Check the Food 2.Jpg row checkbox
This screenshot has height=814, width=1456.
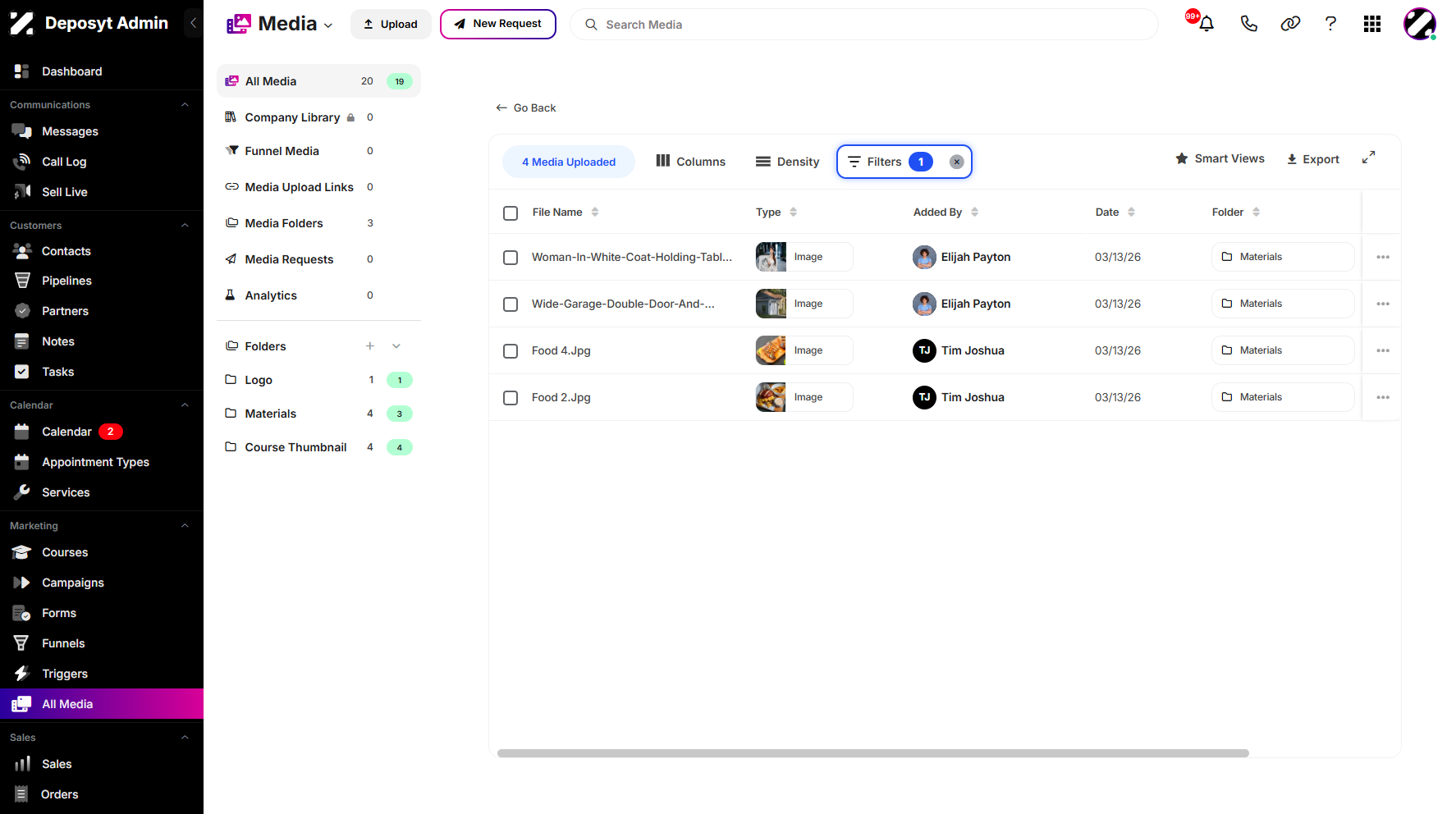click(x=511, y=398)
